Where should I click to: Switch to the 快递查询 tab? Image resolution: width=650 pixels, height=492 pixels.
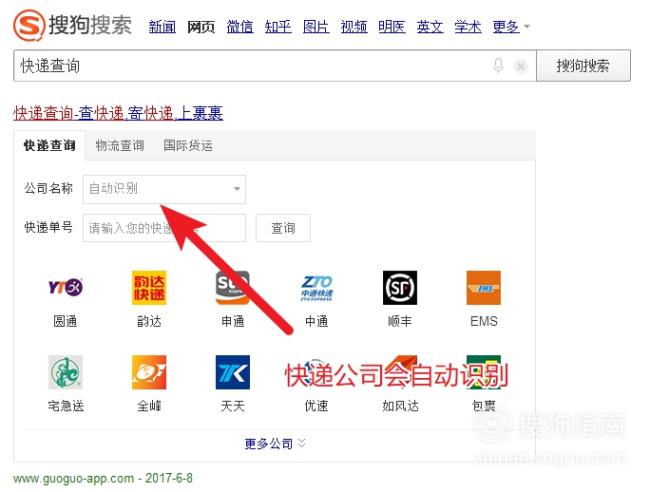[50, 145]
